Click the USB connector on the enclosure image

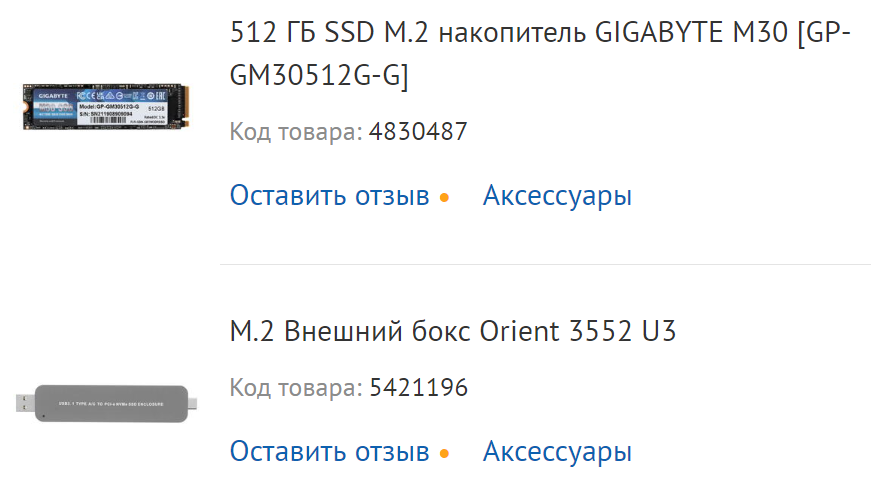point(26,402)
